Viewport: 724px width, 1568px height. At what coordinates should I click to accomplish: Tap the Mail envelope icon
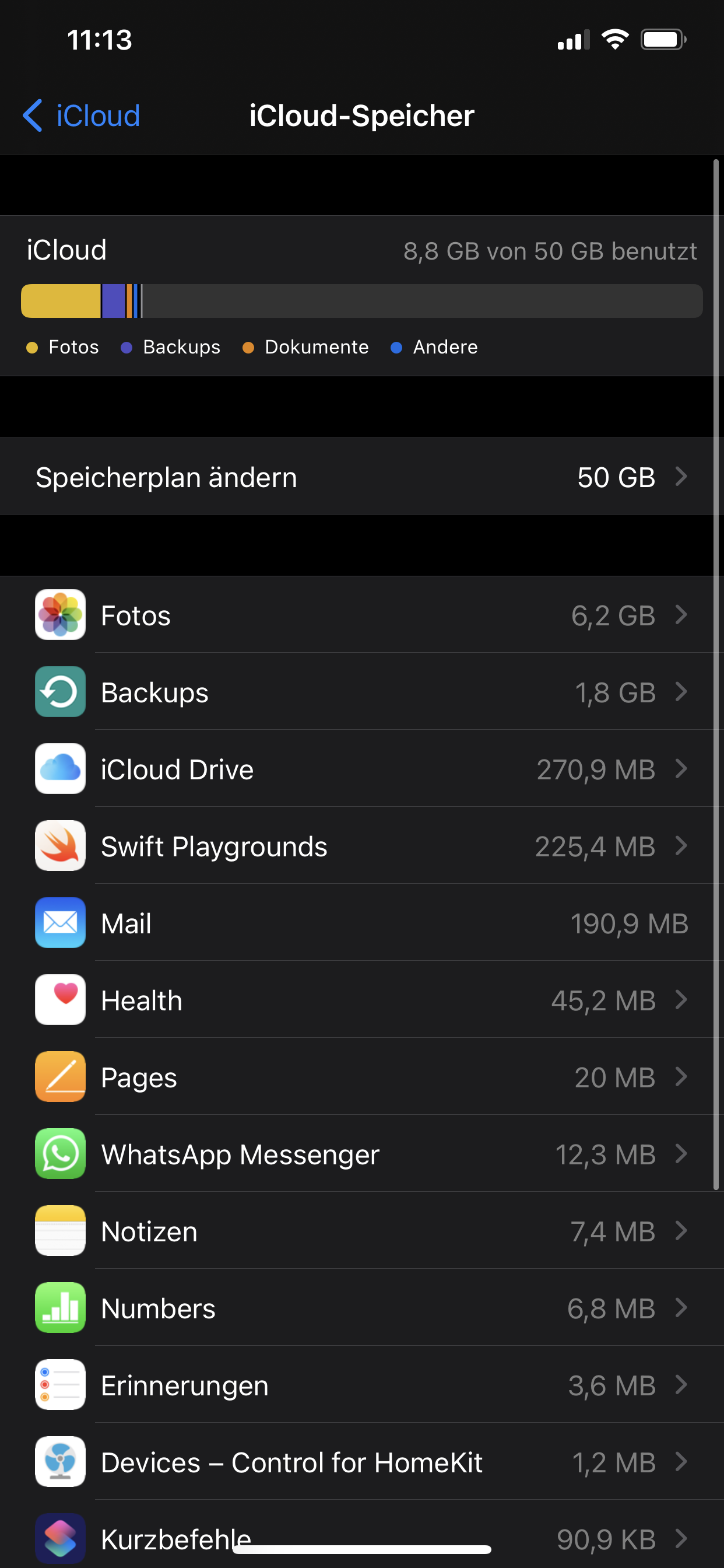pos(59,923)
